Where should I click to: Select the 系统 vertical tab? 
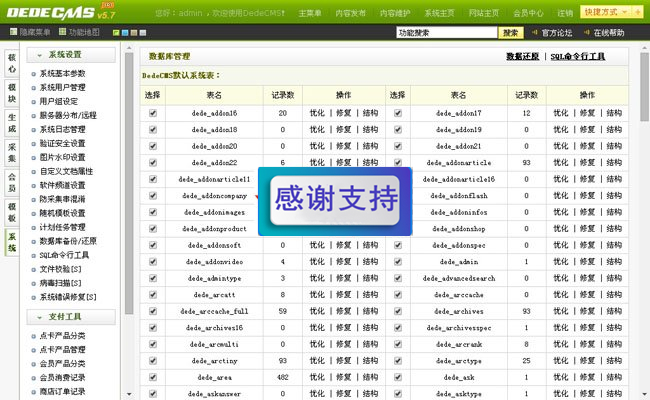click(12, 242)
